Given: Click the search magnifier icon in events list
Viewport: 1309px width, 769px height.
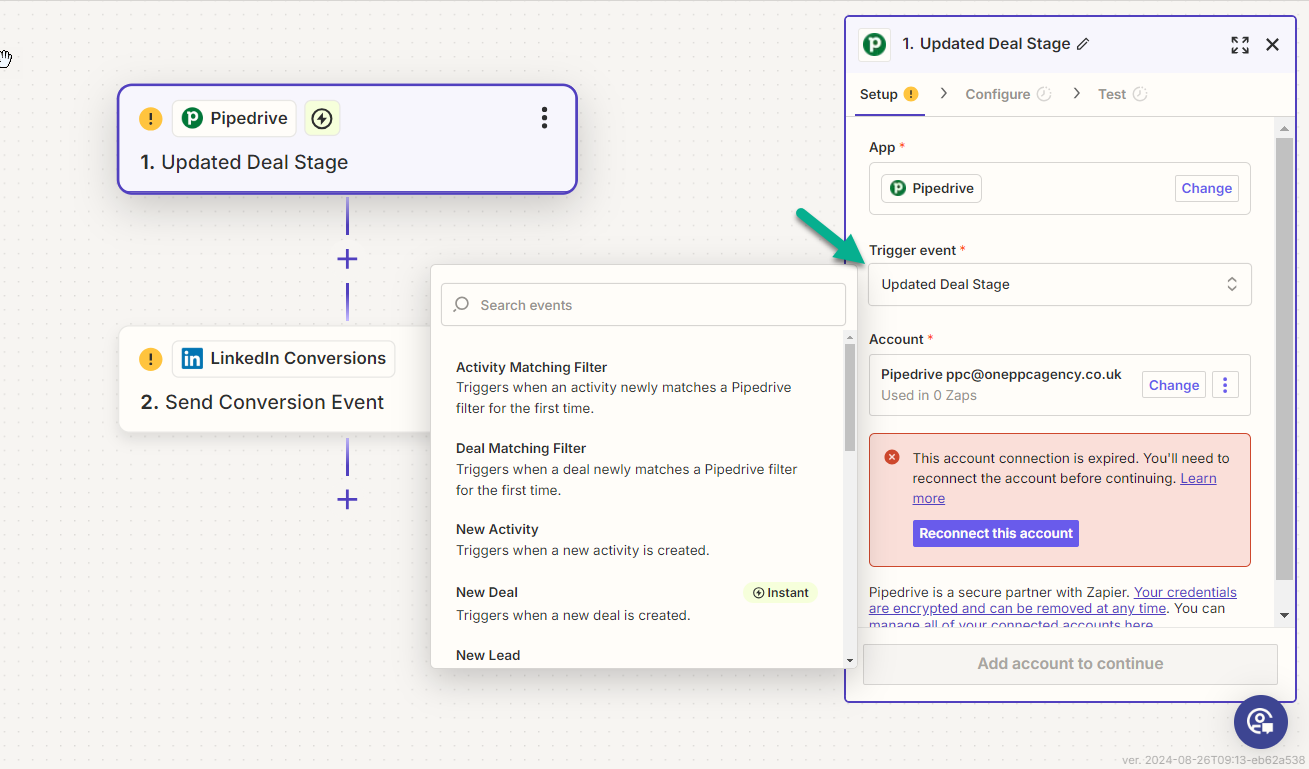Looking at the screenshot, I should [x=461, y=305].
